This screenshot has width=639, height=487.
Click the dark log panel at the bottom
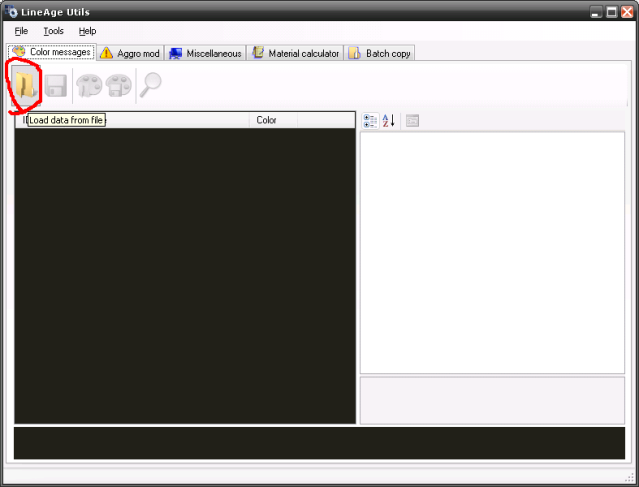(319, 443)
